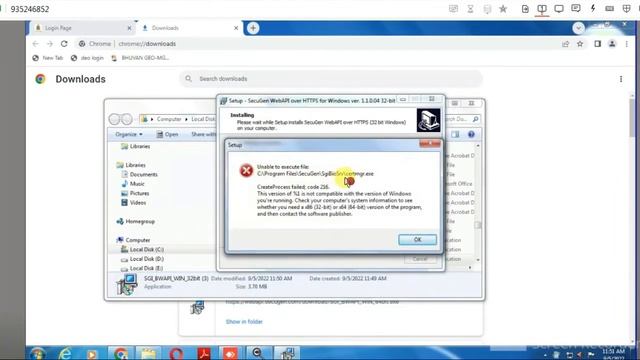Toggle Explorer preview pane icon
Viewport: 640px width, 360px height.
(x=455, y=134)
